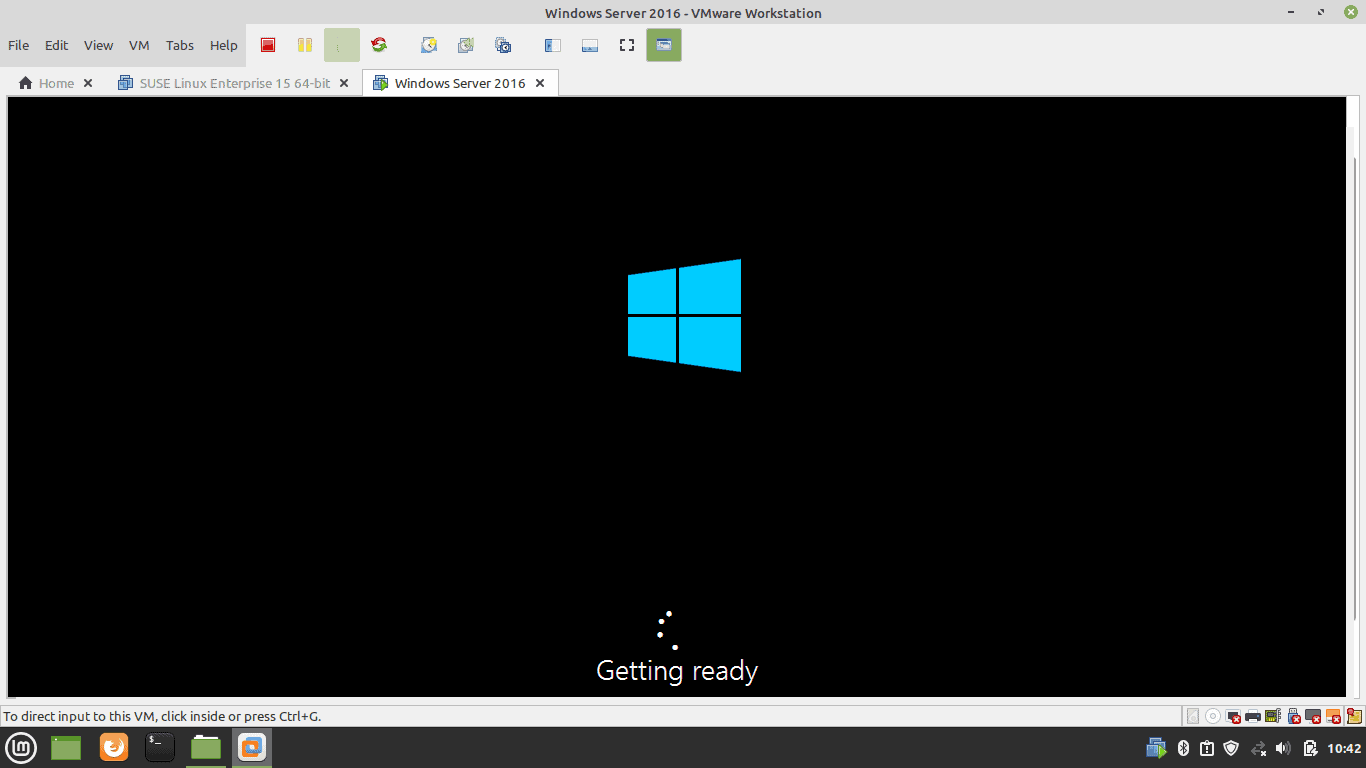
Task: Open the View menu
Action: point(99,45)
